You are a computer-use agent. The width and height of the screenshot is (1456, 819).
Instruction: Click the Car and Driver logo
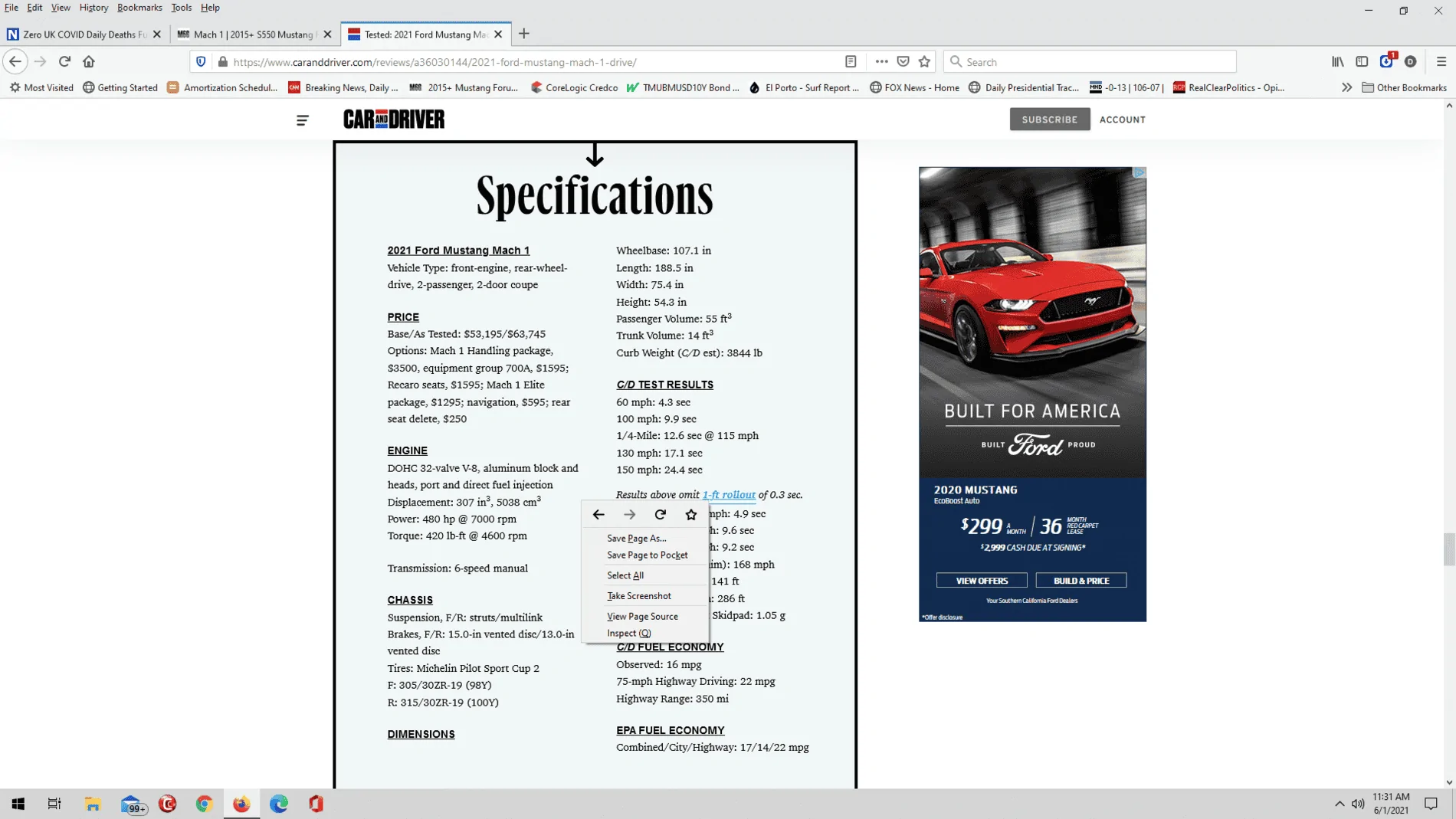[x=394, y=119]
